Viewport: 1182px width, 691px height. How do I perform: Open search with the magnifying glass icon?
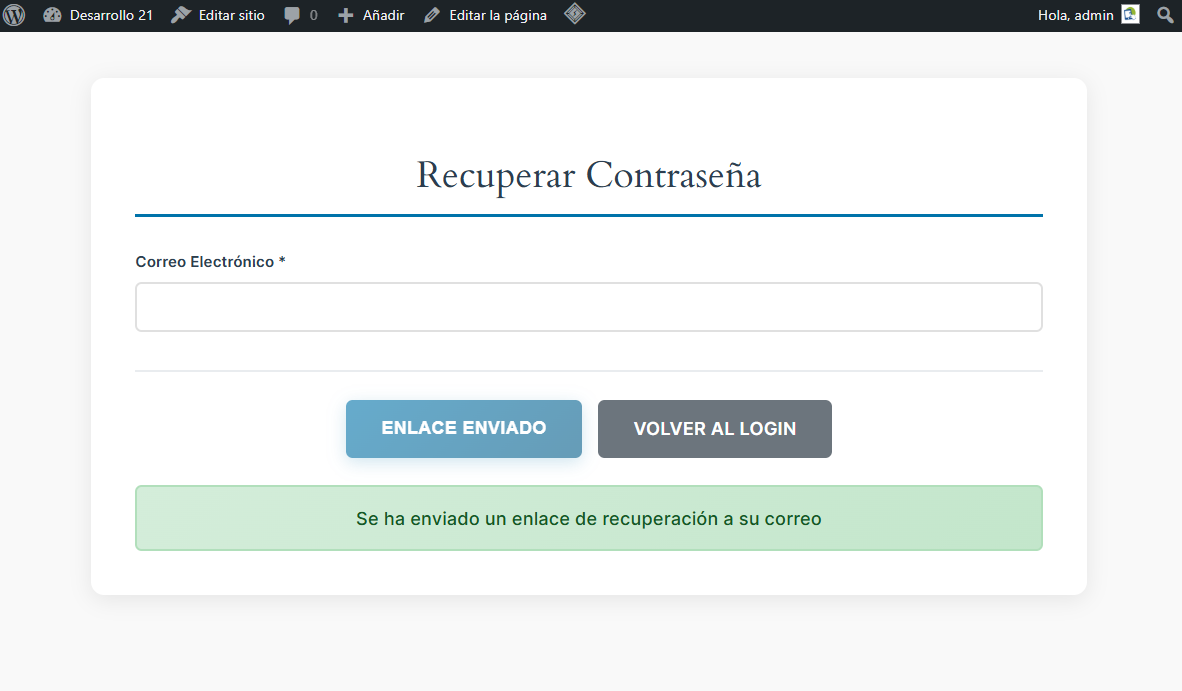click(1165, 15)
